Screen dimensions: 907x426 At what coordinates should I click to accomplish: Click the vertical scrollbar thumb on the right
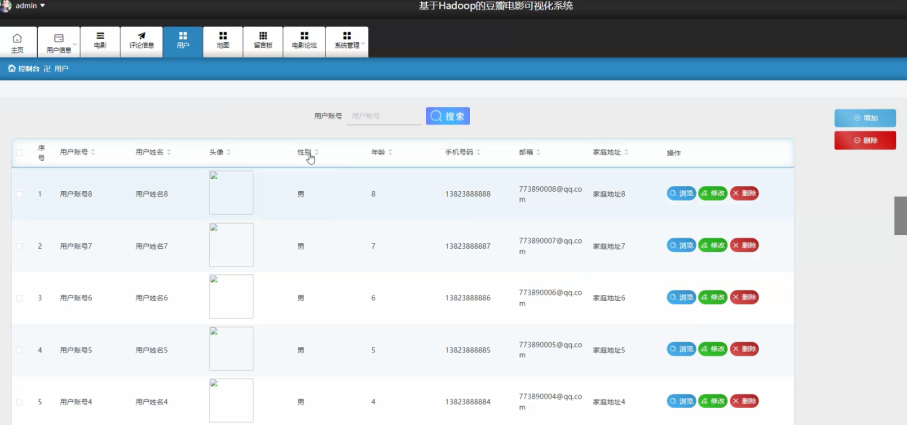900,215
